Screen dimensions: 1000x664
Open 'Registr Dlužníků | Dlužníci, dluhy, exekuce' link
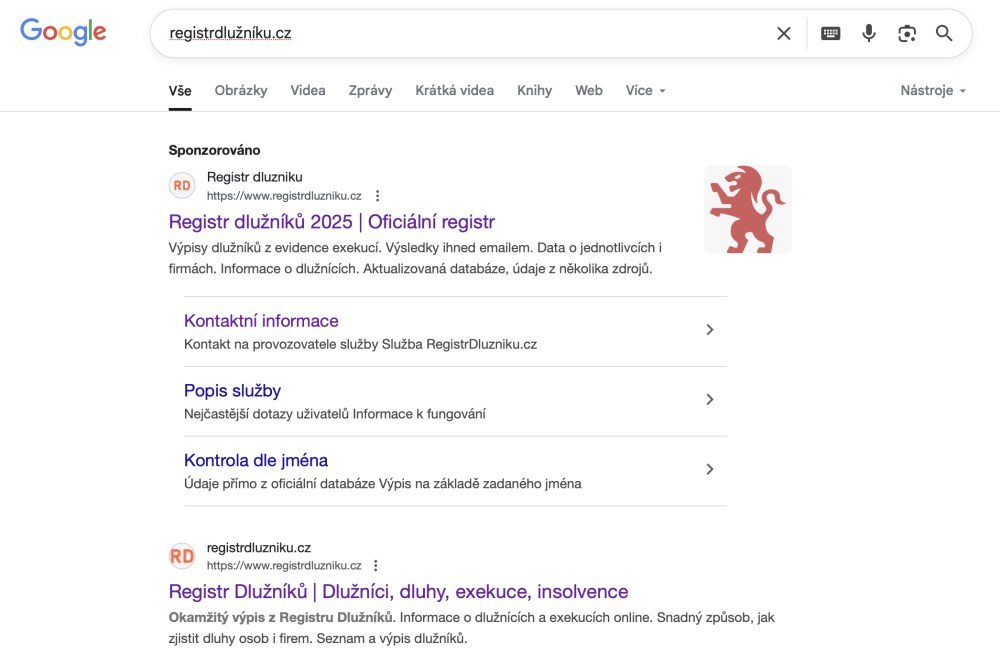click(398, 592)
